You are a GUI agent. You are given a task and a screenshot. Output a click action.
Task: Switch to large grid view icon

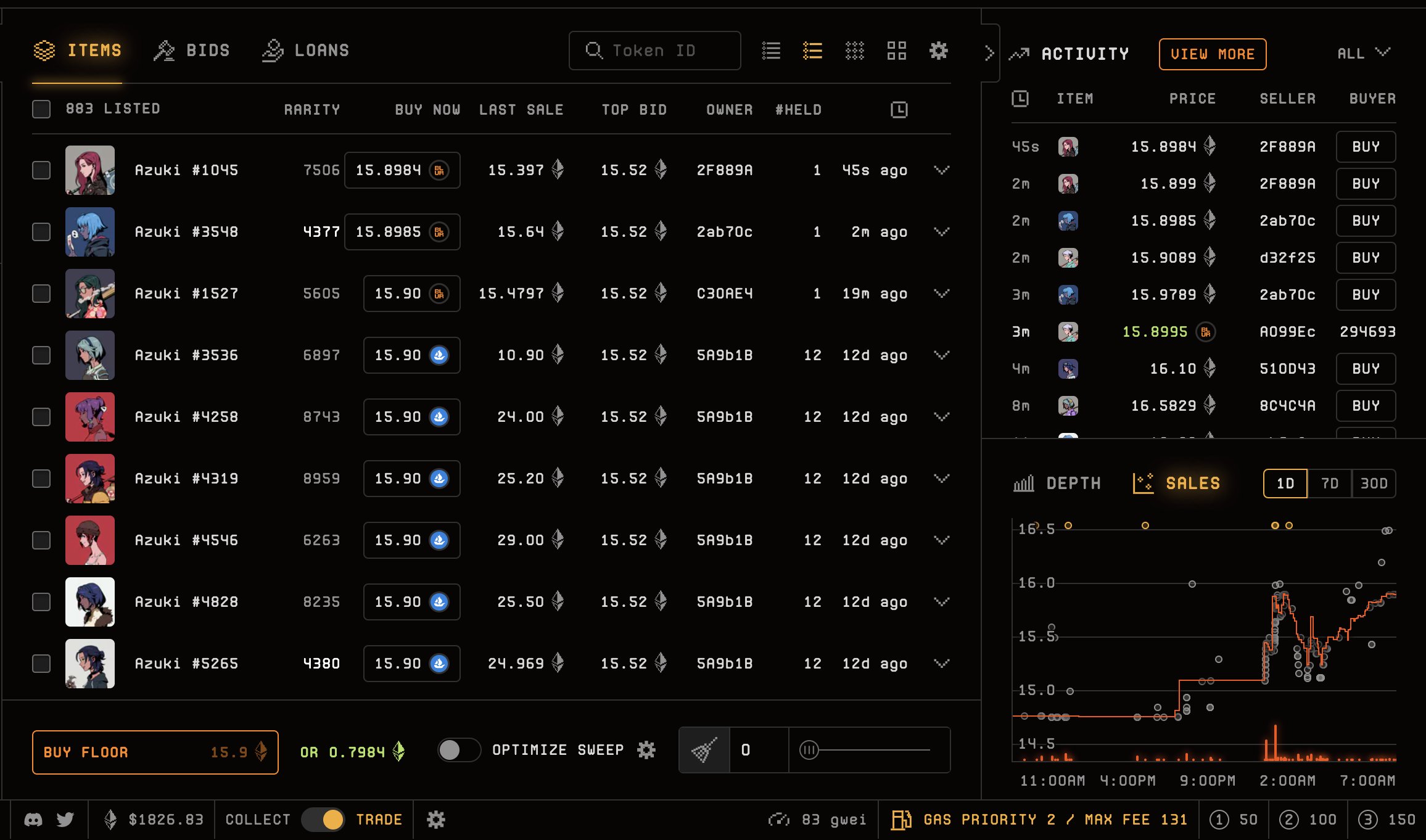tap(896, 51)
